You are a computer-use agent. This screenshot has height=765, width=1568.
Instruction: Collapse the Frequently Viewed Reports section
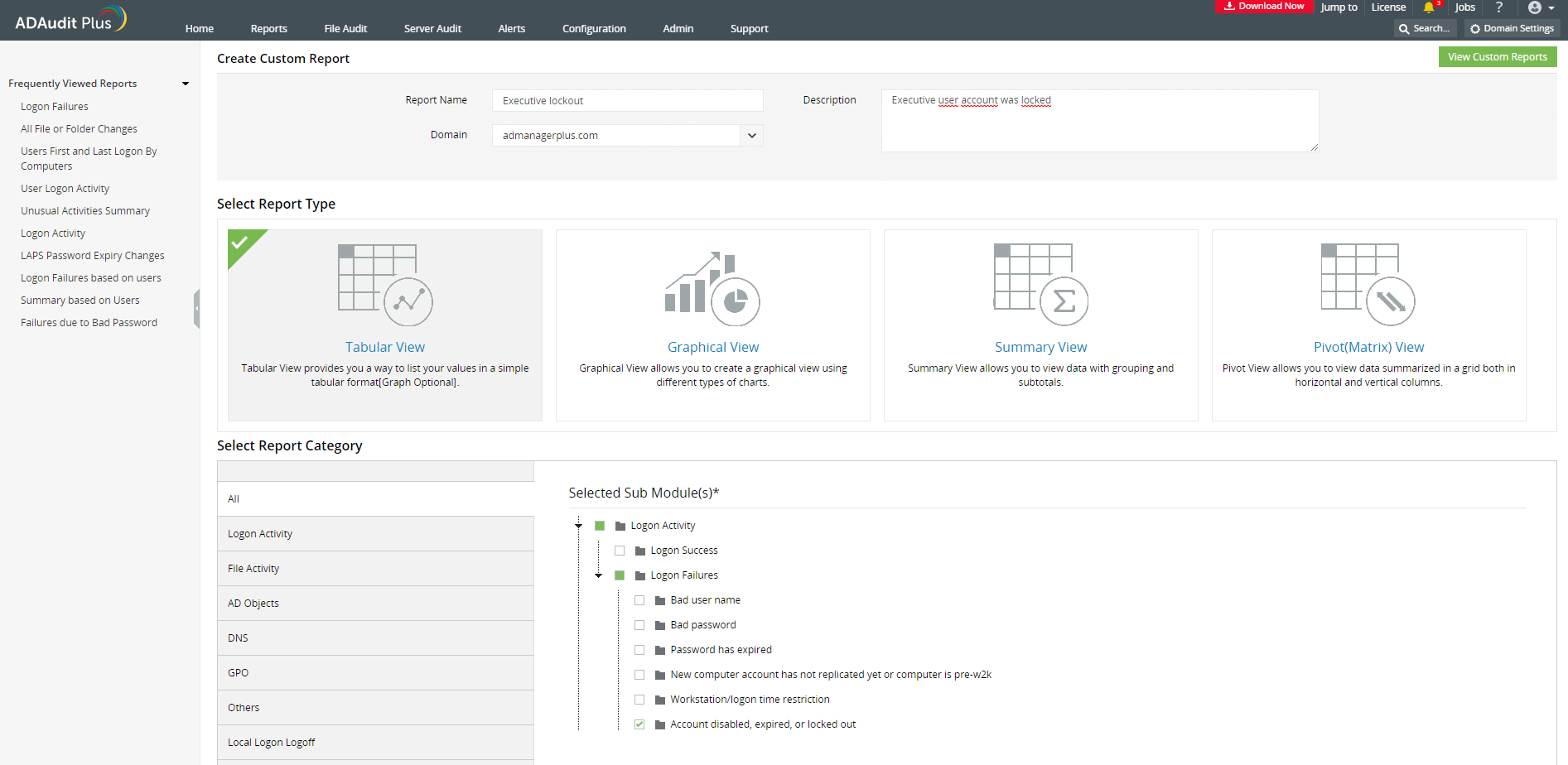pyautogui.click(x=186, y=84)
